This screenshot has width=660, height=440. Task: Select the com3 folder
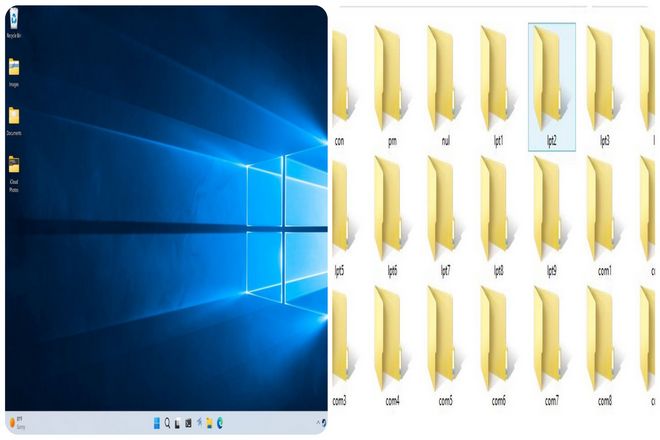343,346
